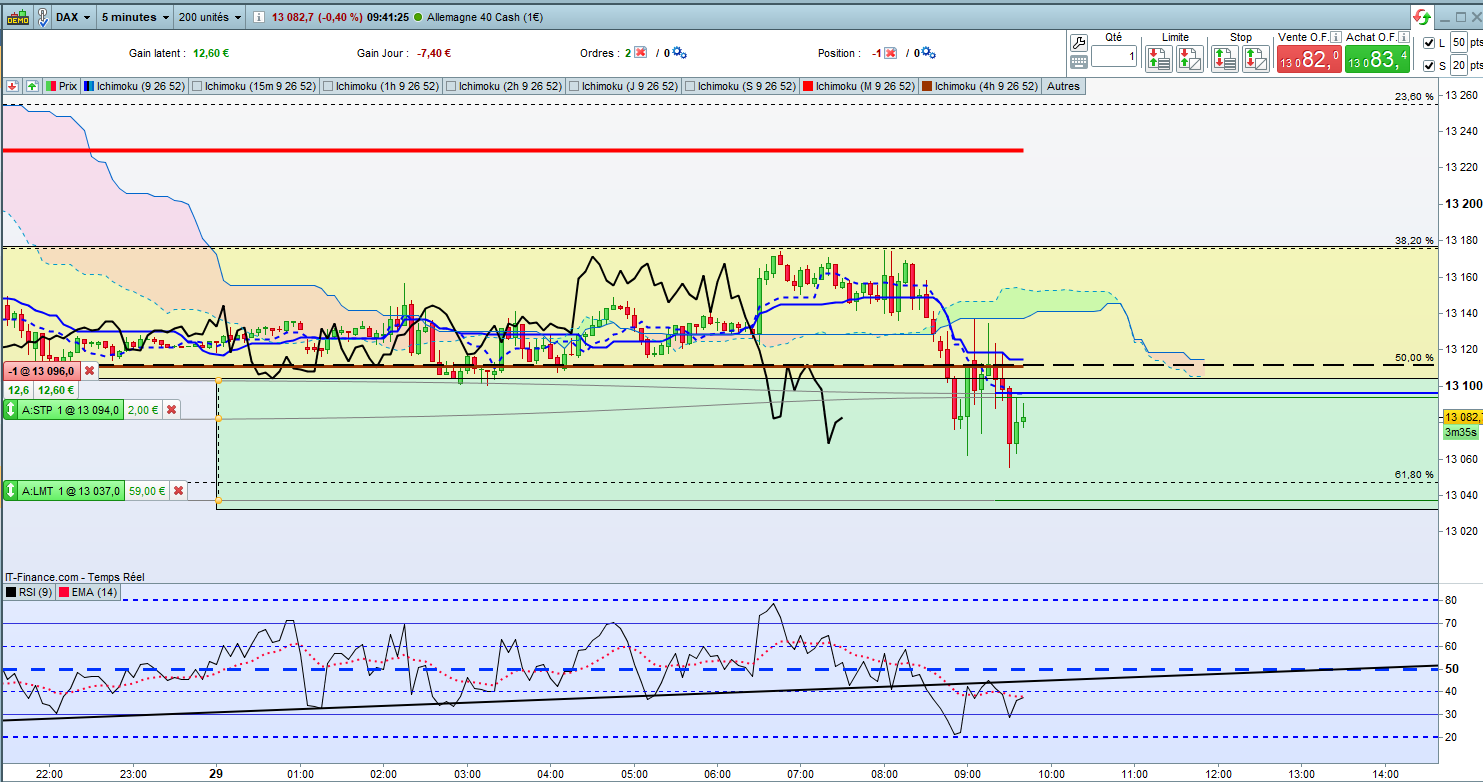This screenshot has width=1483, height=782.
Task: Click the DEMO account icon
Action: tap(17, 17)
